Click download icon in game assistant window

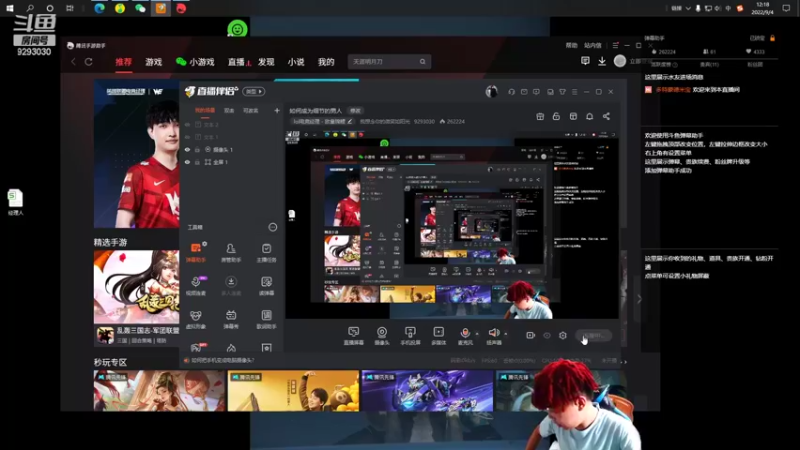[x=602, y=61]
